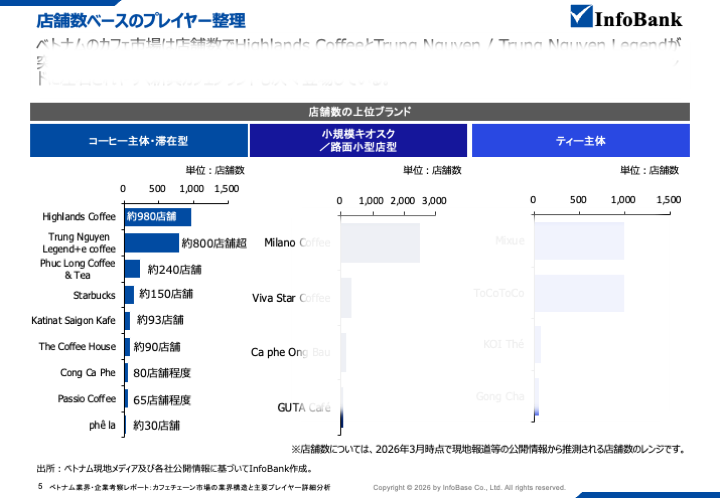Click the faded ToCoToCo bar in tea chart

tap(579, 293)
